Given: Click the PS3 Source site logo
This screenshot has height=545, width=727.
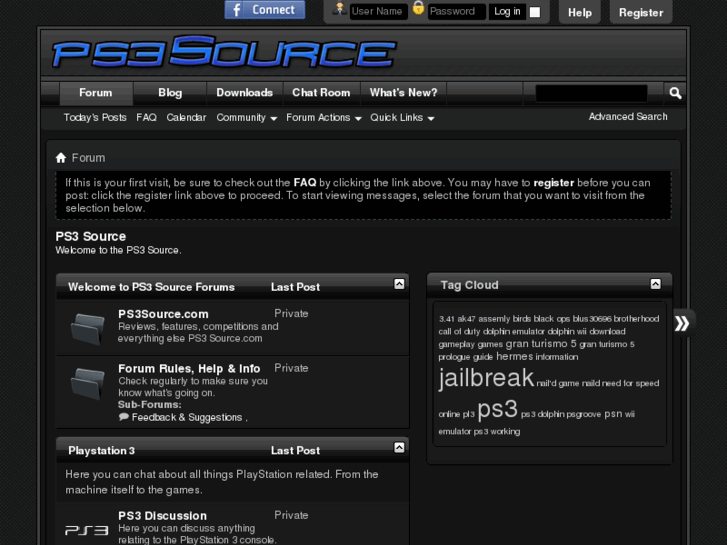Looking at the screenshot, I should [x=224, y=52].
